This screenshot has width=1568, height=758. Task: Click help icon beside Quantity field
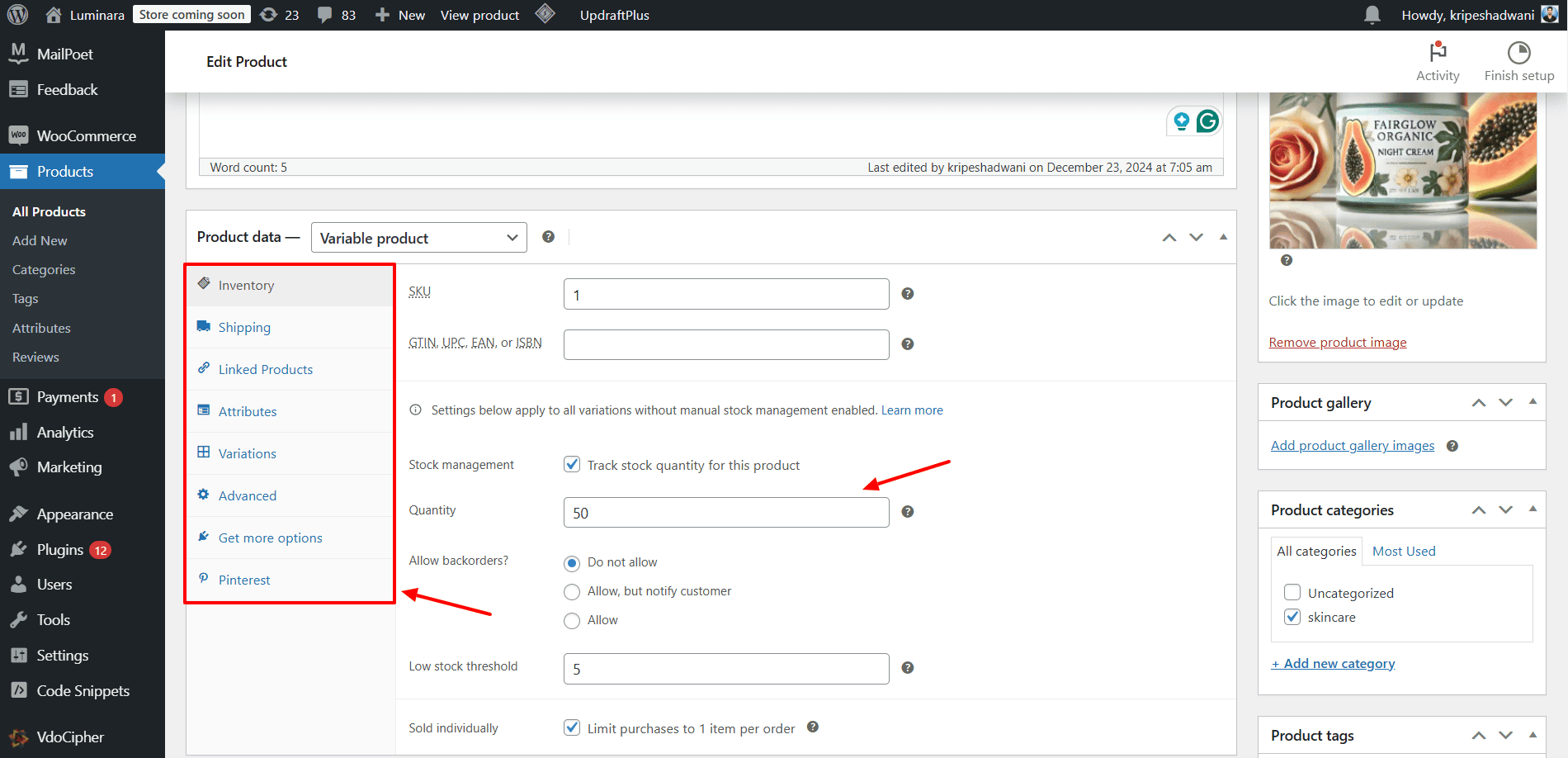907,512
